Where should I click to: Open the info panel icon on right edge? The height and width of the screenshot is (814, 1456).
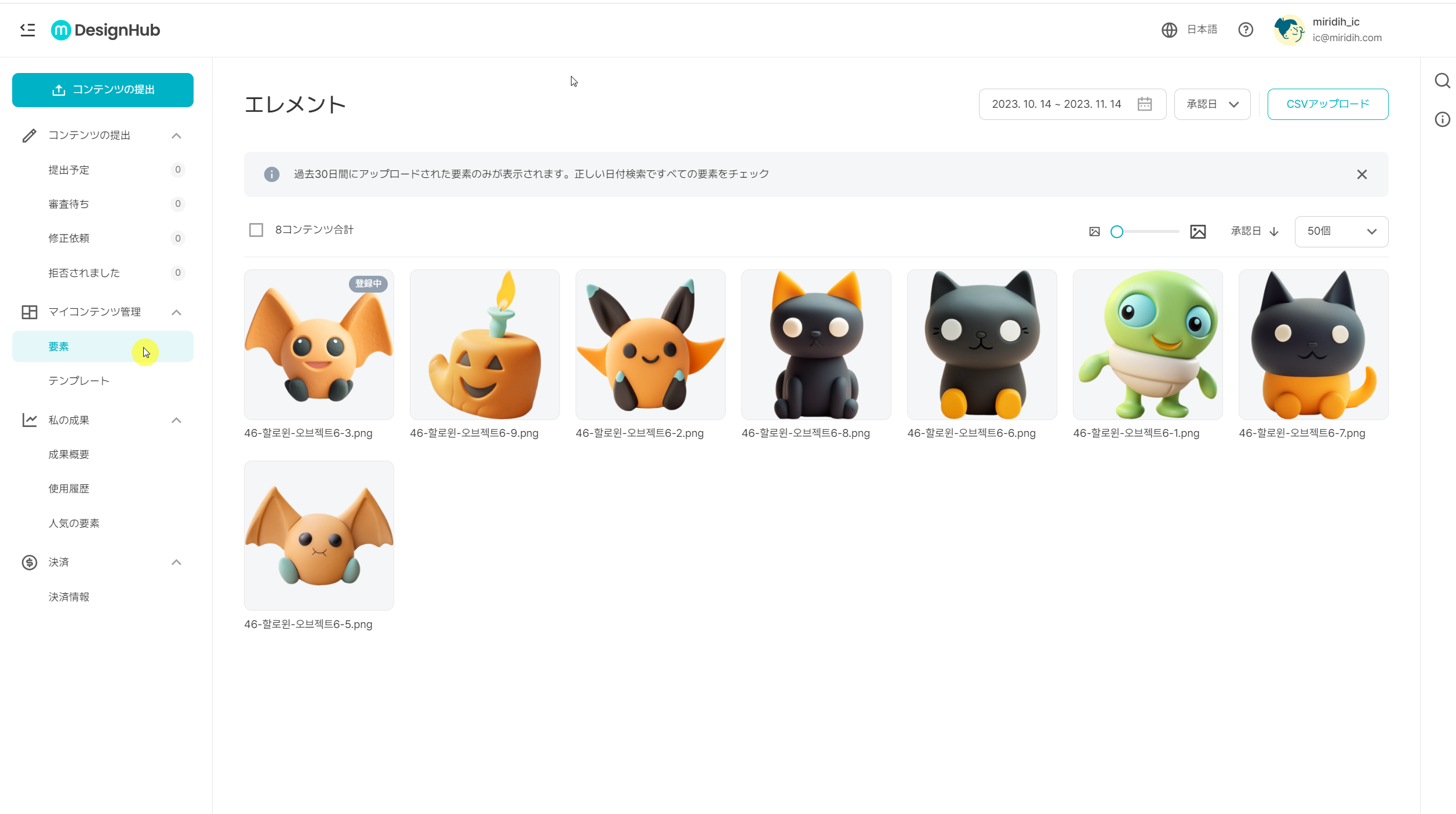1442,120
